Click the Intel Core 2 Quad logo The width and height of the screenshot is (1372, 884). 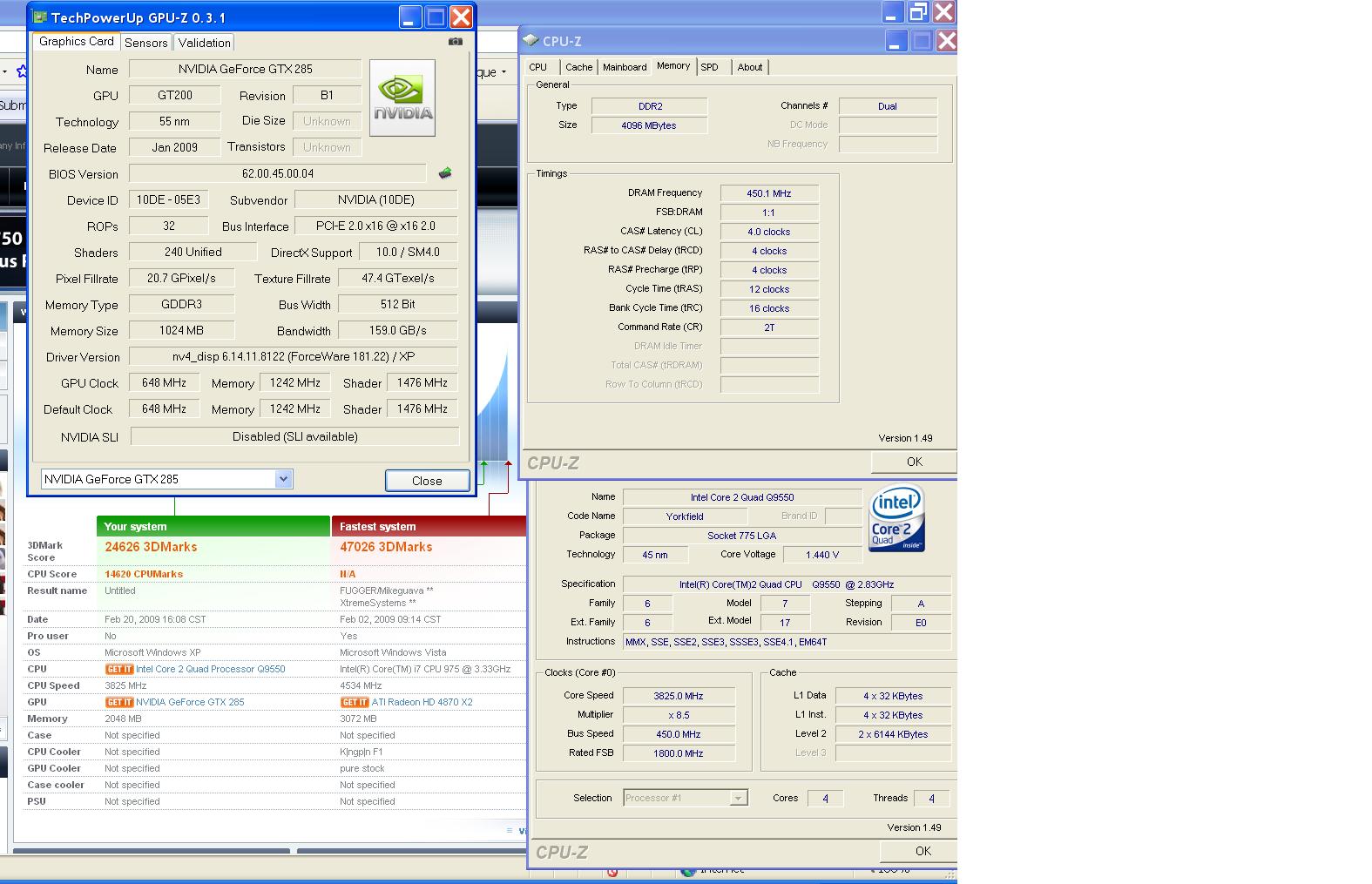[897, 518]
